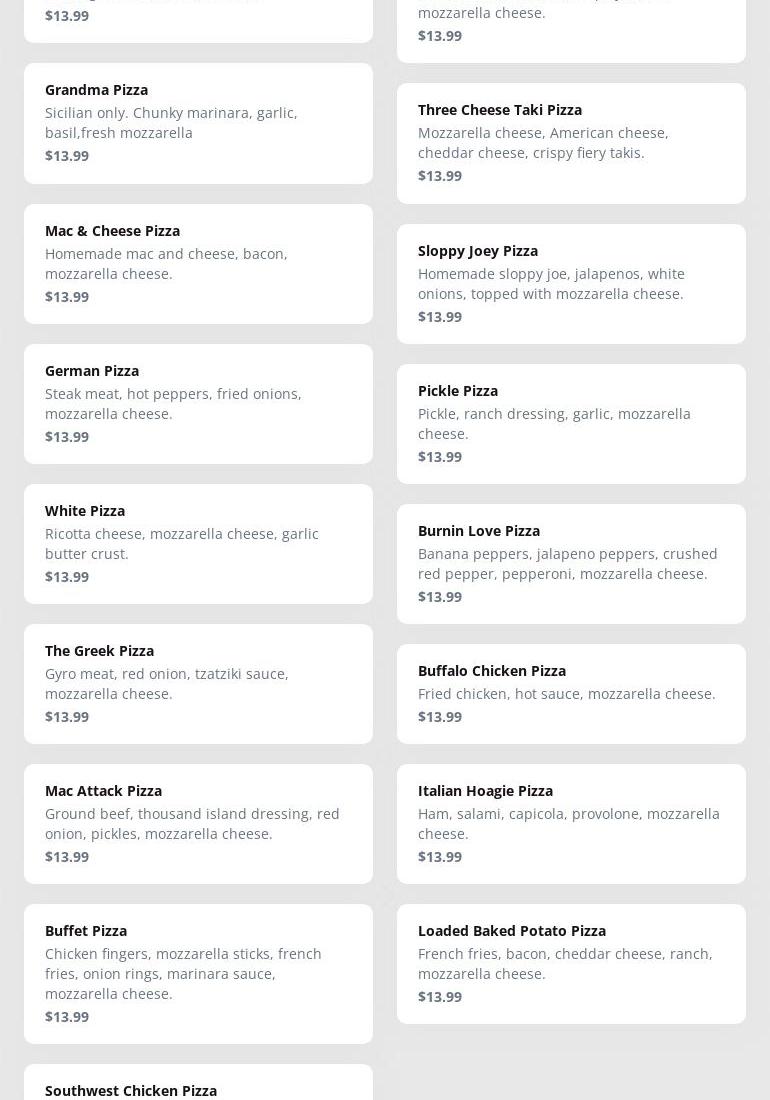Select the Mac Attack Pizza card

pos(198,824)
